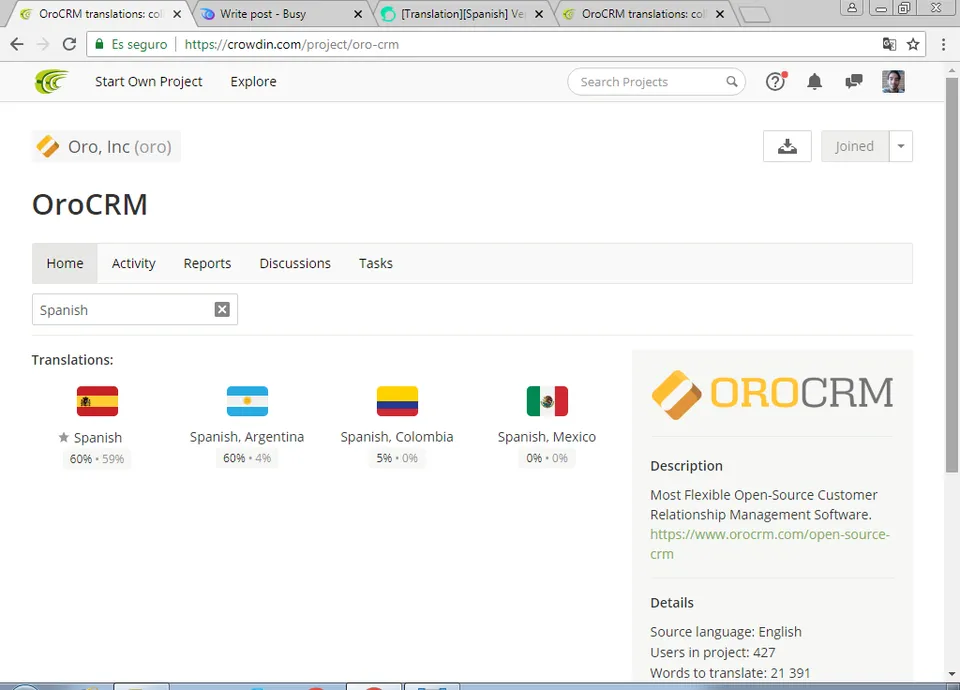
Task: Click the Spanish language filter field
Action: [x=135, y=310]
